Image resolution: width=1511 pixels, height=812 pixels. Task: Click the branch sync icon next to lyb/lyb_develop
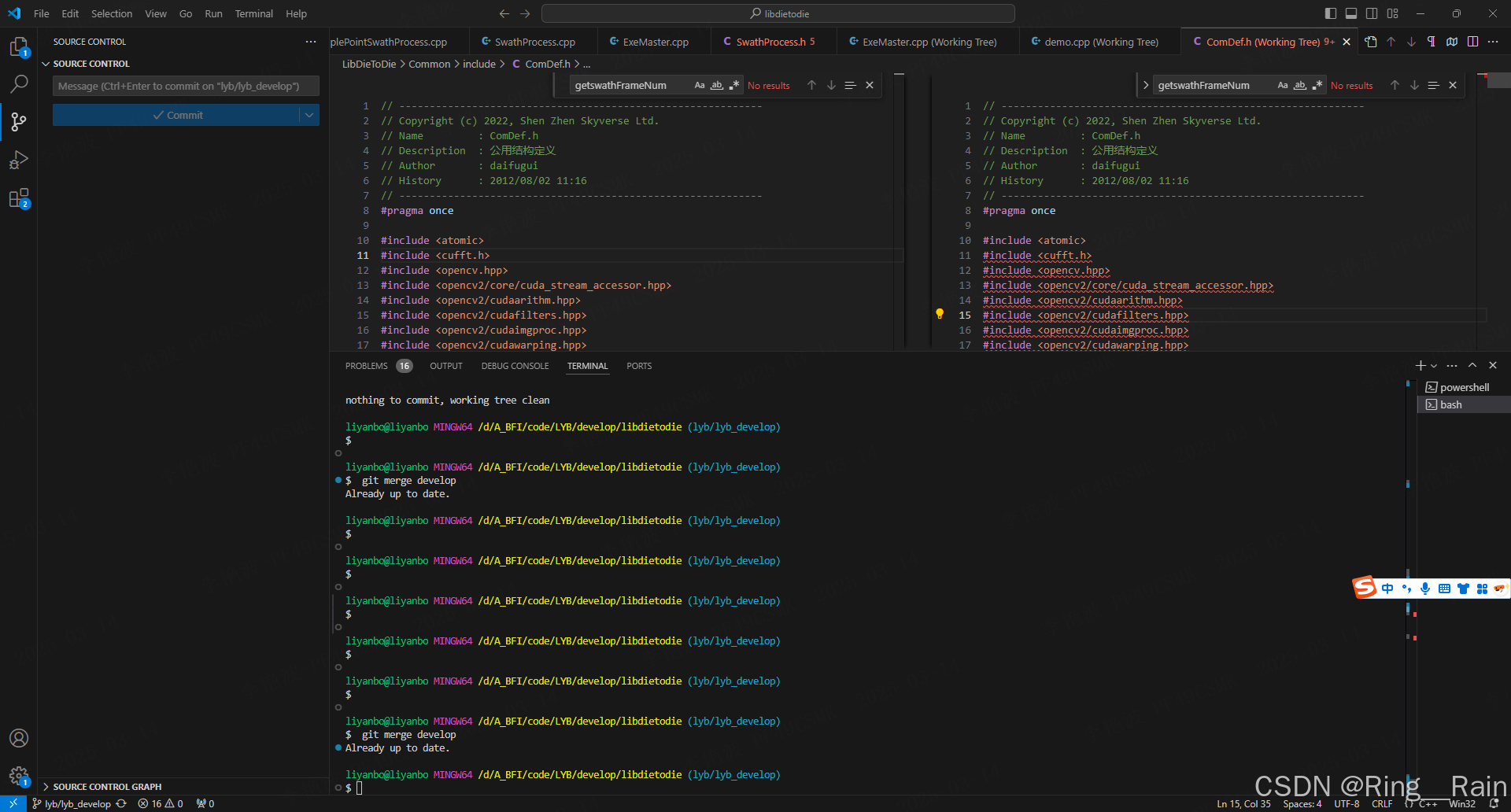click(x=121, y=803)
